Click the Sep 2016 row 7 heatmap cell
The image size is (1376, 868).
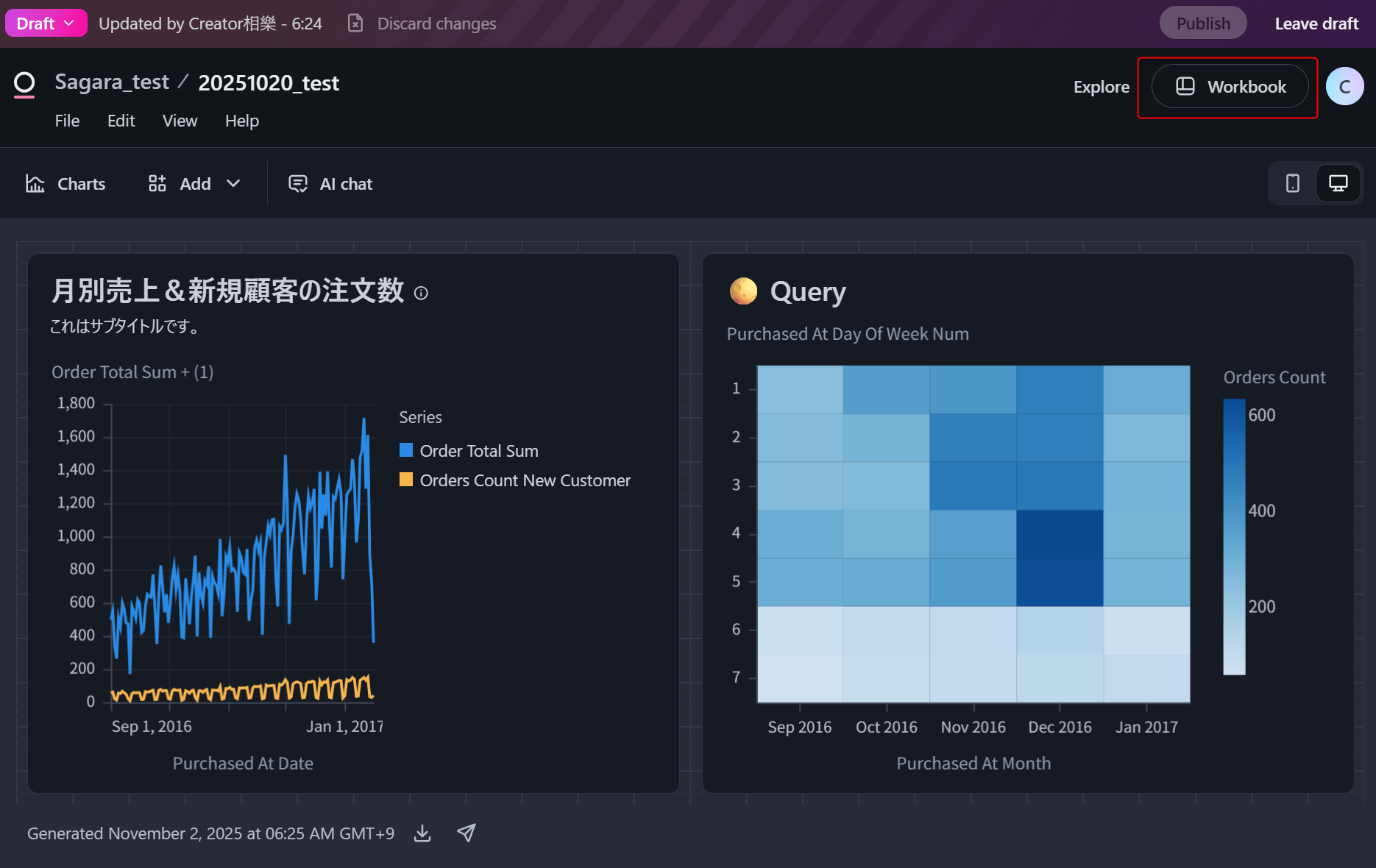coord(800,678)
